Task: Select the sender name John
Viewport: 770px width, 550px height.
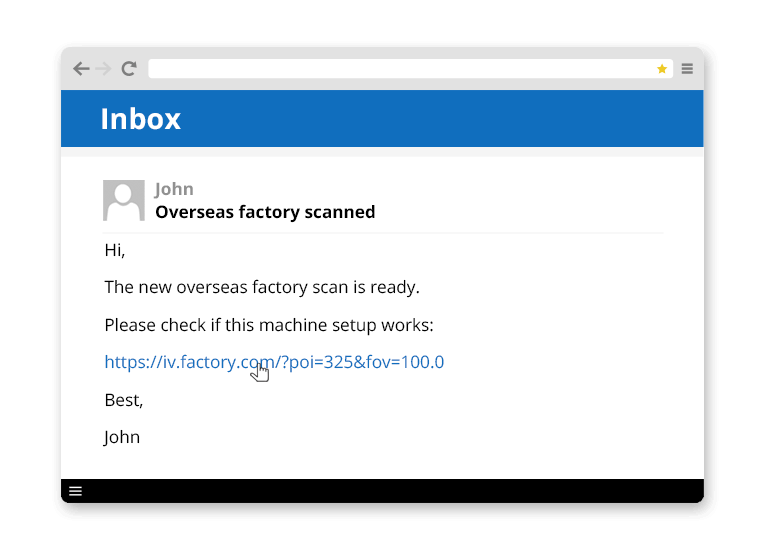Action: click(x=174, y=189)
